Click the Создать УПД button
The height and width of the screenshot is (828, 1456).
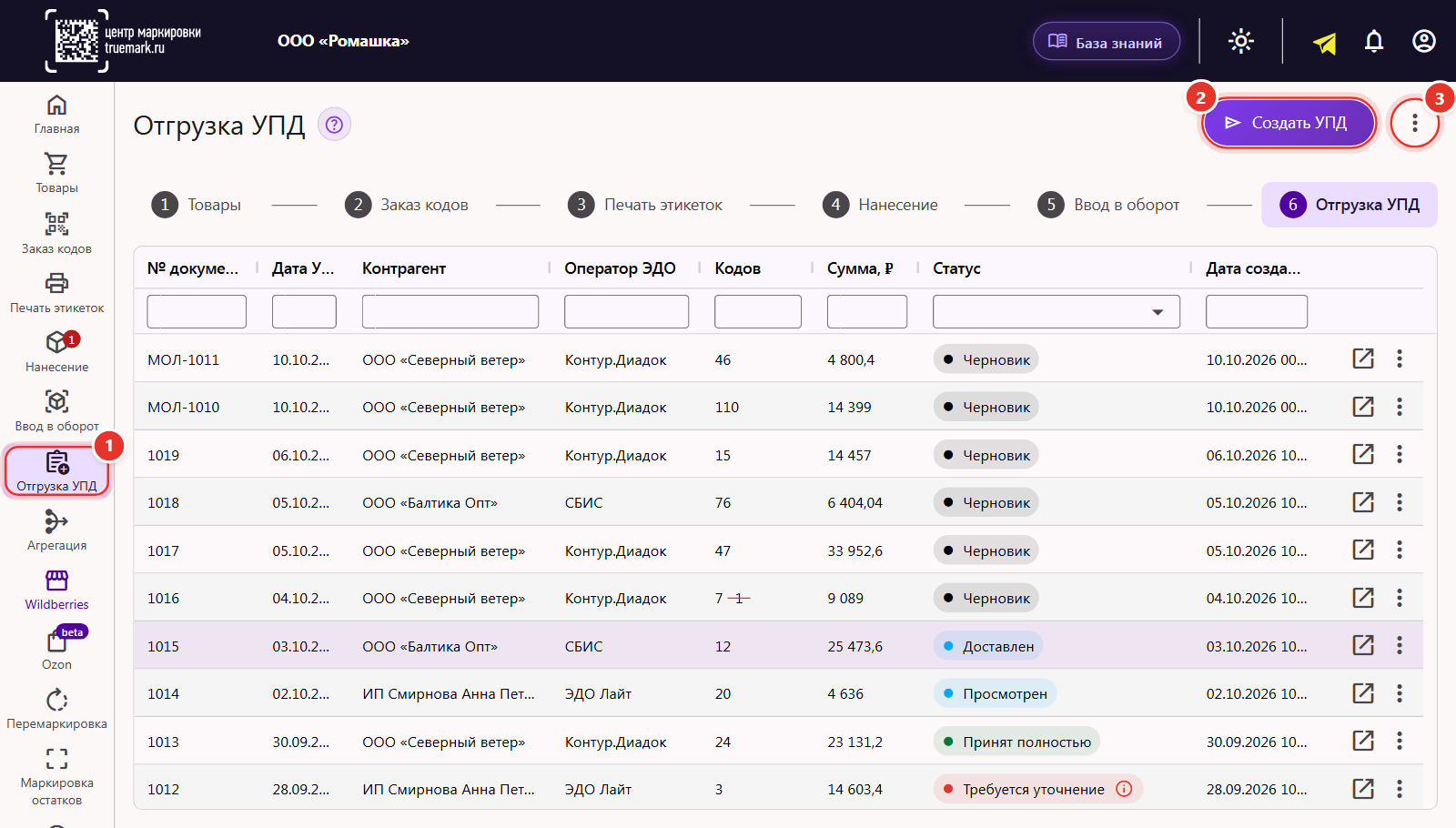pyautogui.click(x=1289, y=123)
